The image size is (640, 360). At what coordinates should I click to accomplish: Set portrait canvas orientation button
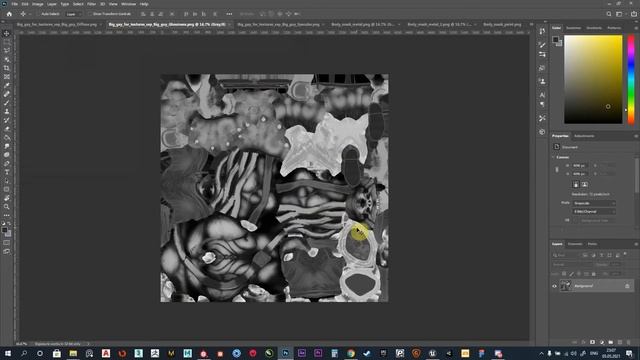pos(576,184)
